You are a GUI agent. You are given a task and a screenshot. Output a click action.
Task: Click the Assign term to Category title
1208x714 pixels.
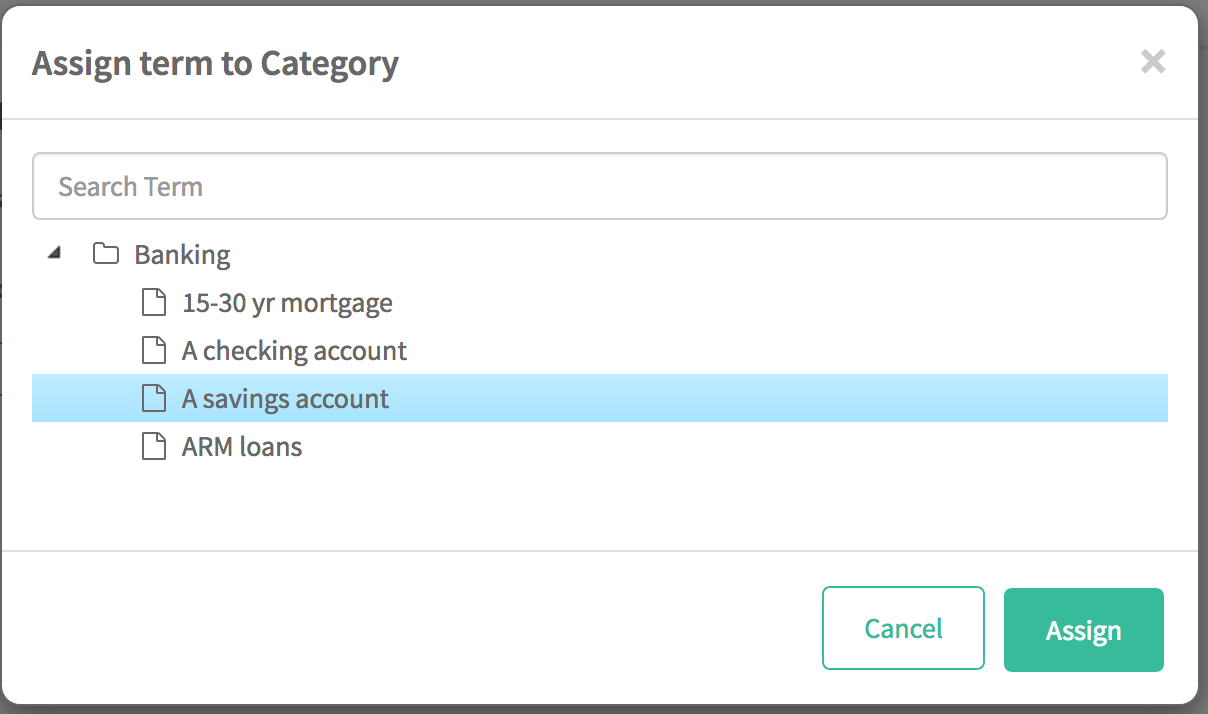[215, 64]
